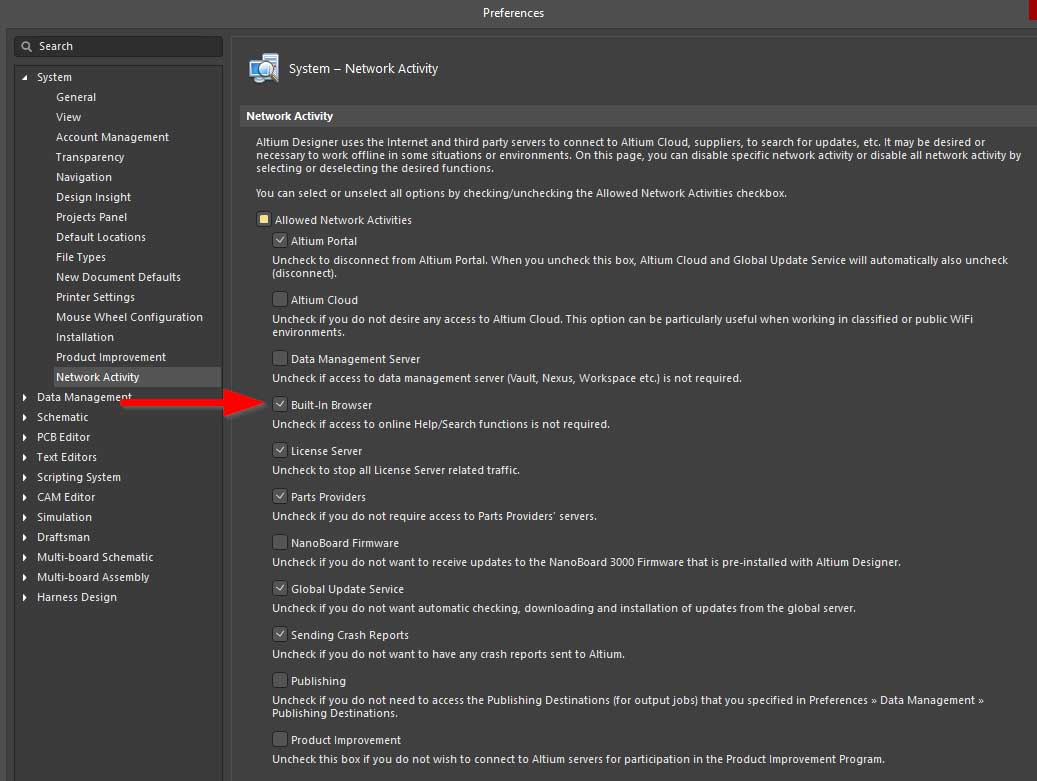Select Mouse Wheel Configuration settings
The height and width of the screenshot is (781, 1037).
[x=129, y=317]
